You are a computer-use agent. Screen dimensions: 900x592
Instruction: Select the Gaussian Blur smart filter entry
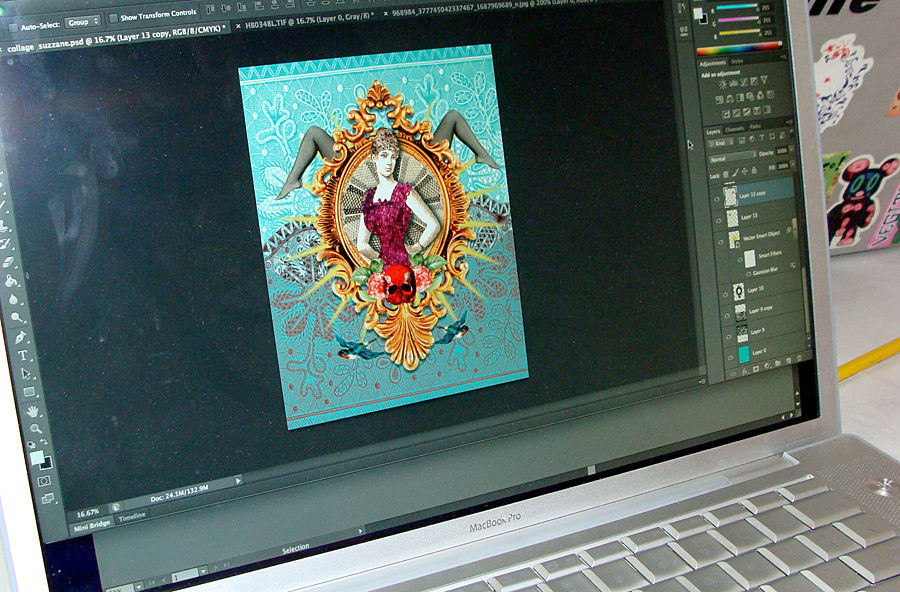[766, 272]
